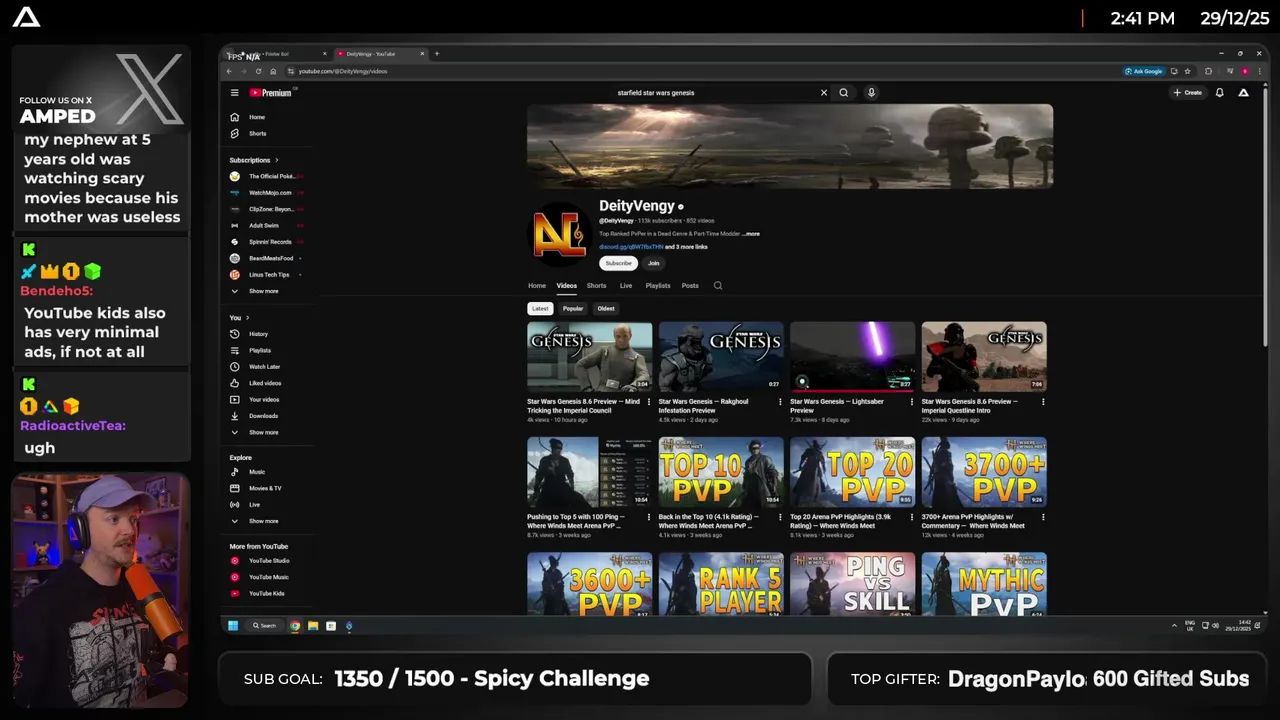Clear the search box with the X
The width and height of the screenshot is (1280, 720).
point(824,93)
